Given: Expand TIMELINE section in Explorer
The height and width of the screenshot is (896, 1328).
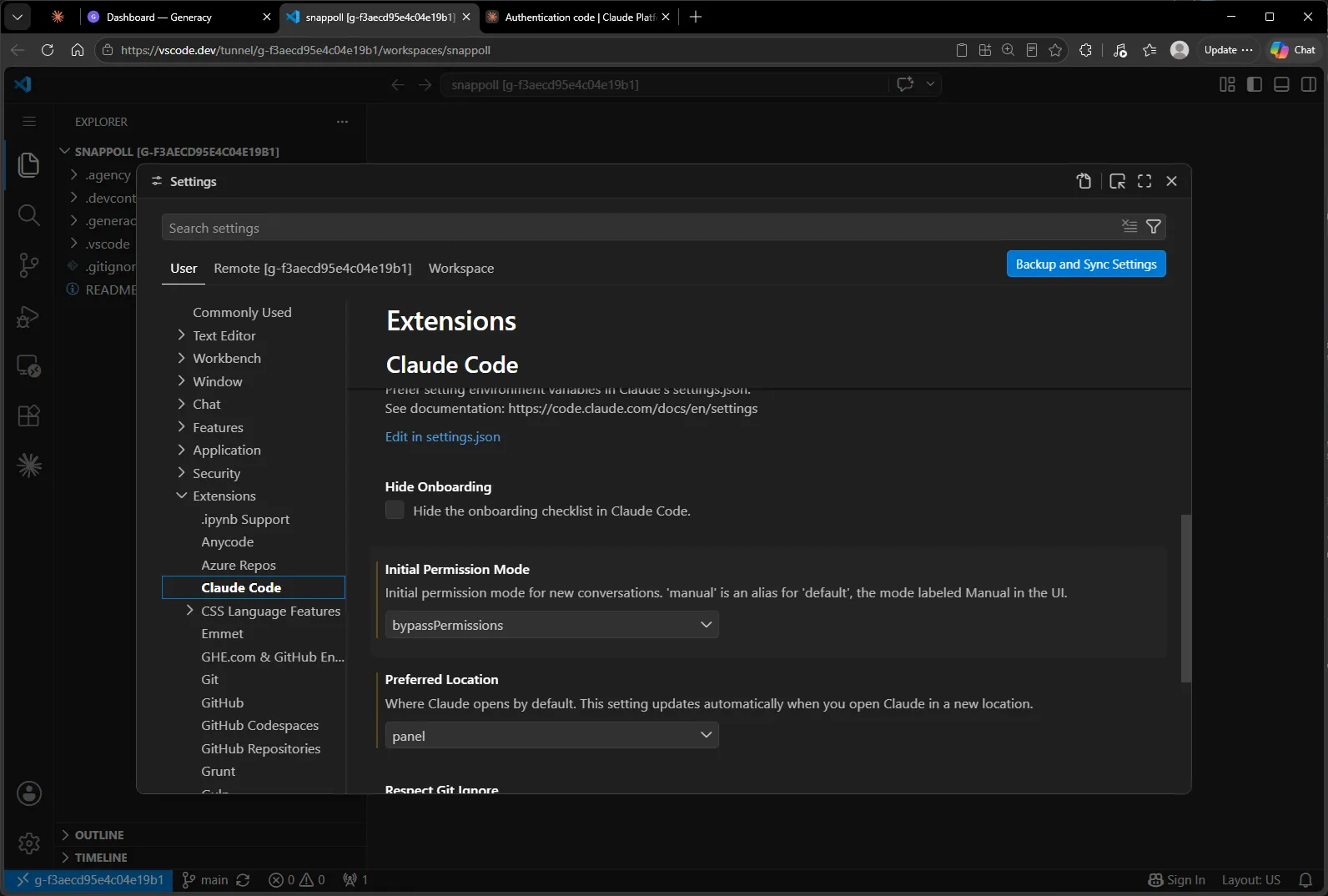Looking at the screenshot, I should (101, 858).
